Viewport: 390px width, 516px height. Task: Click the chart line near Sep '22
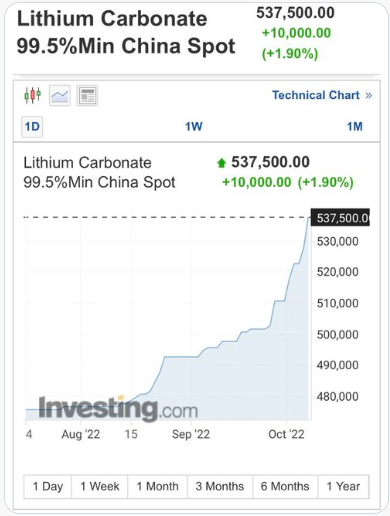[191, 357]
